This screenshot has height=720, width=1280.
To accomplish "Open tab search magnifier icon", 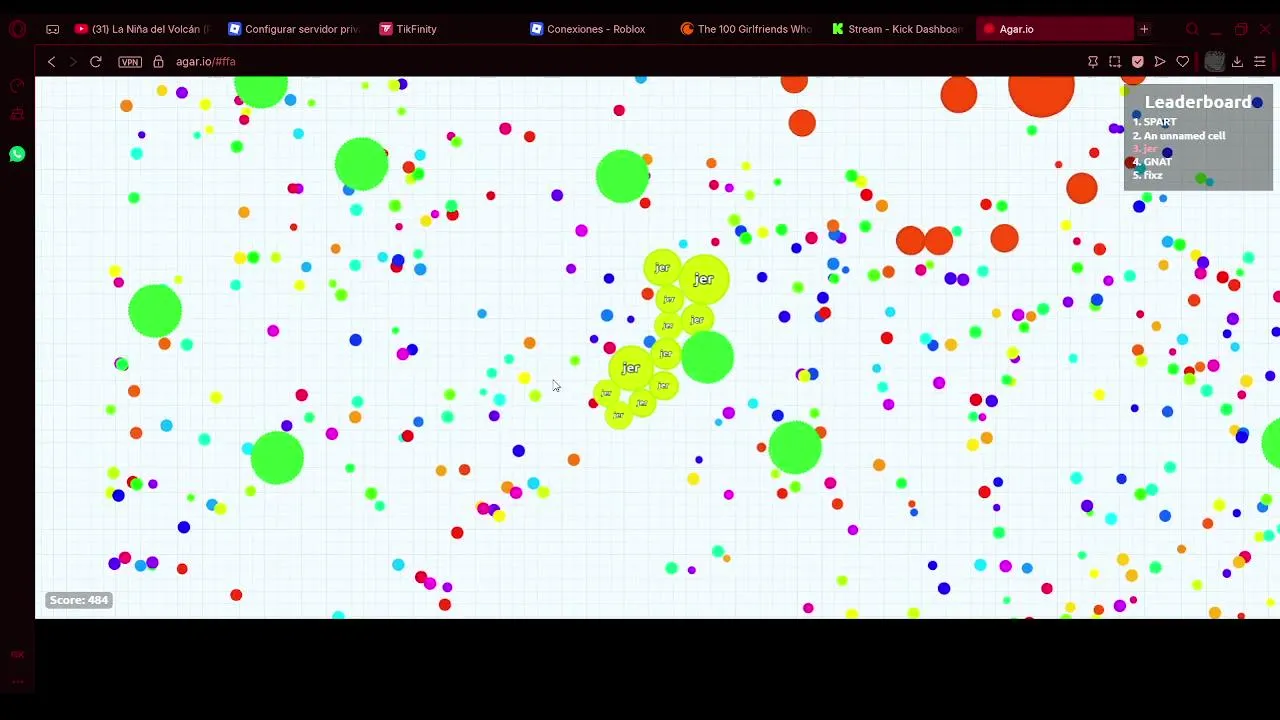I will 1192,29.
